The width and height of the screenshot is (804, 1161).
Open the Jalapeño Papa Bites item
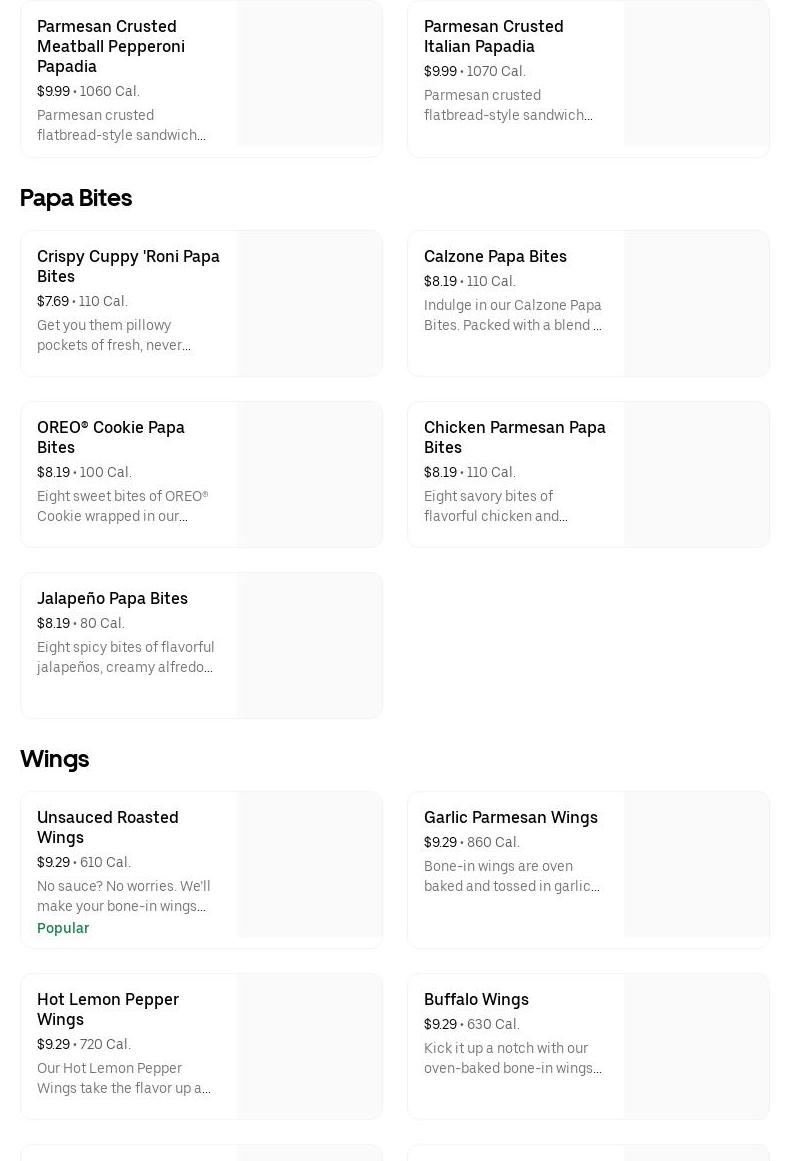(x=112, y=598)
